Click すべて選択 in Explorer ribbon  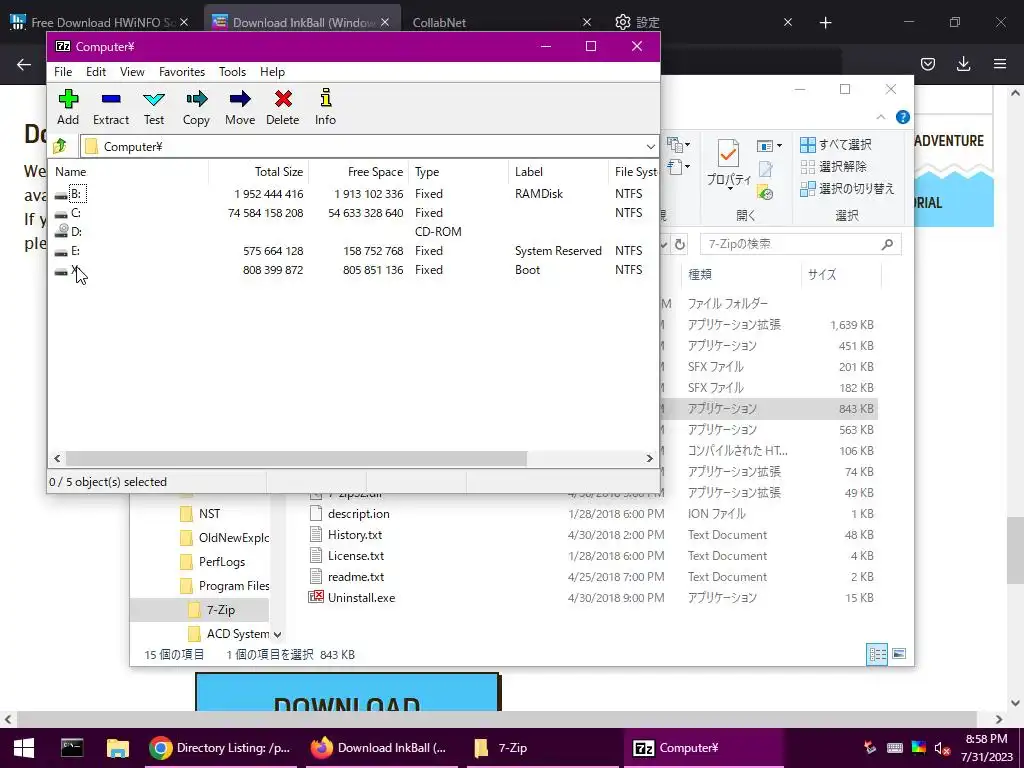836,144
